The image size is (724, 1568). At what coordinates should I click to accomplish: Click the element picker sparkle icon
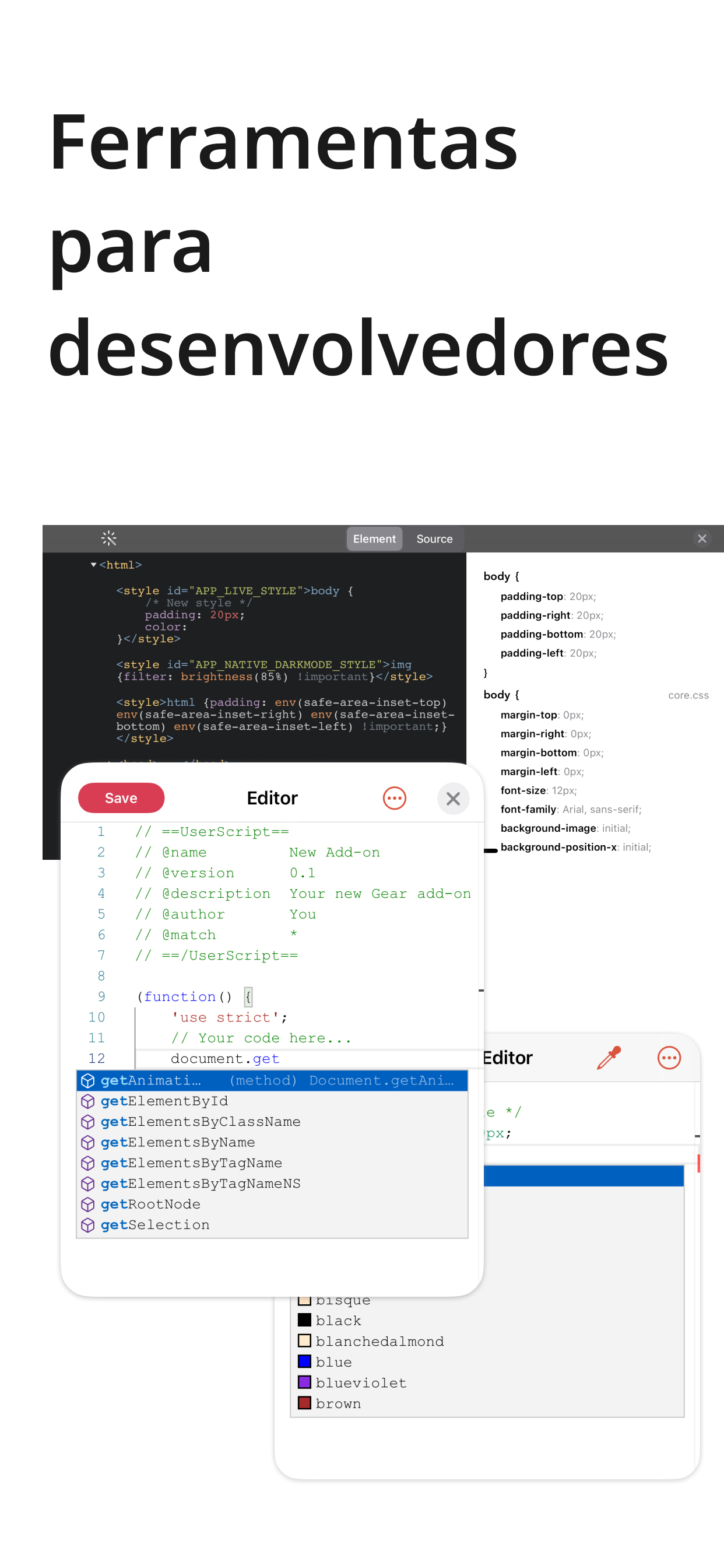pyautogui.click(x=109, y=538)
